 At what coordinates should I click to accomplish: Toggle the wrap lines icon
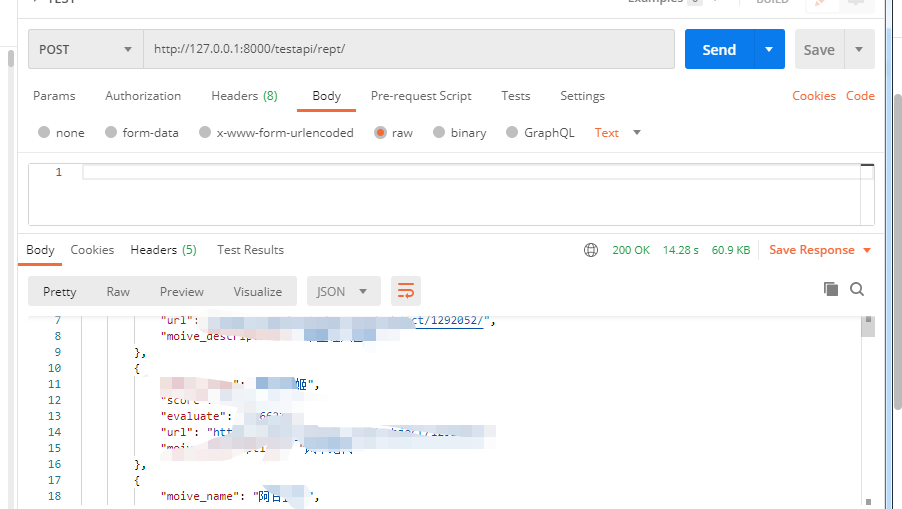(406, 291)
